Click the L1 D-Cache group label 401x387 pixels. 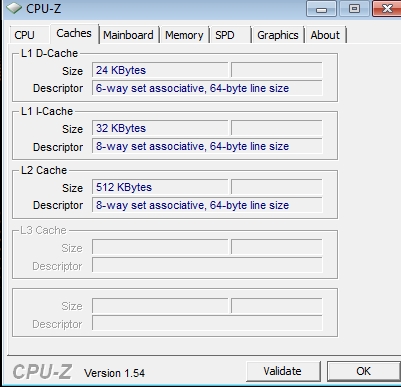[x=49, y=53]
